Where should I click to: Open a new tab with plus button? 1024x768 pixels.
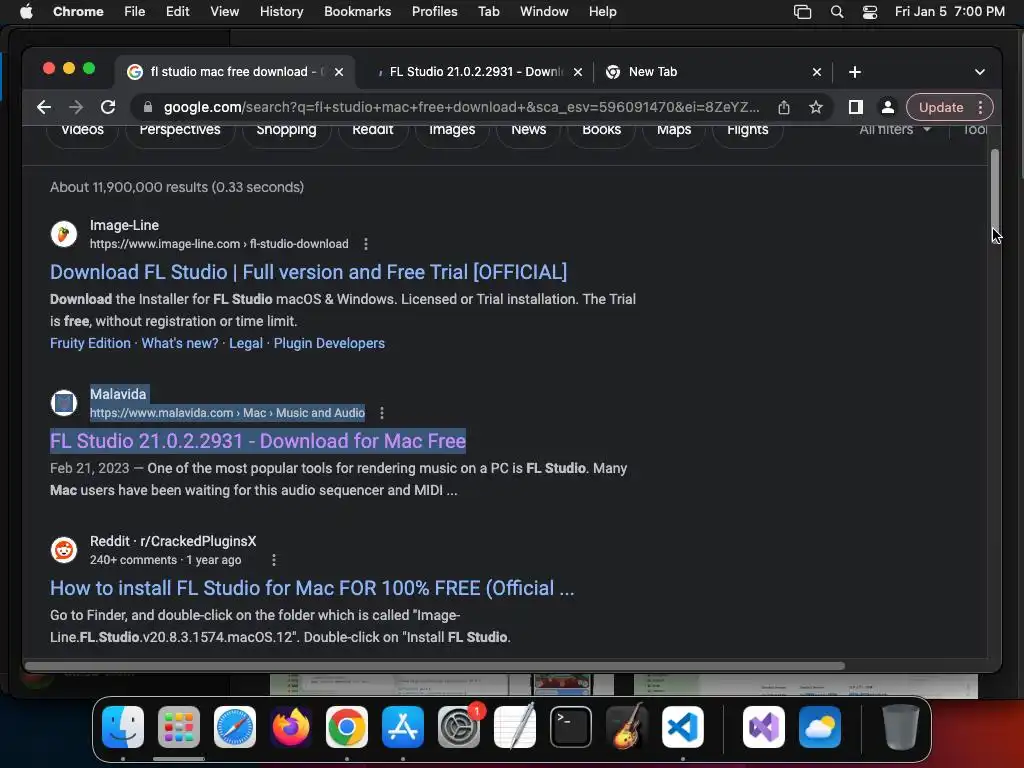pyautogui.click(x=855, y=72)
